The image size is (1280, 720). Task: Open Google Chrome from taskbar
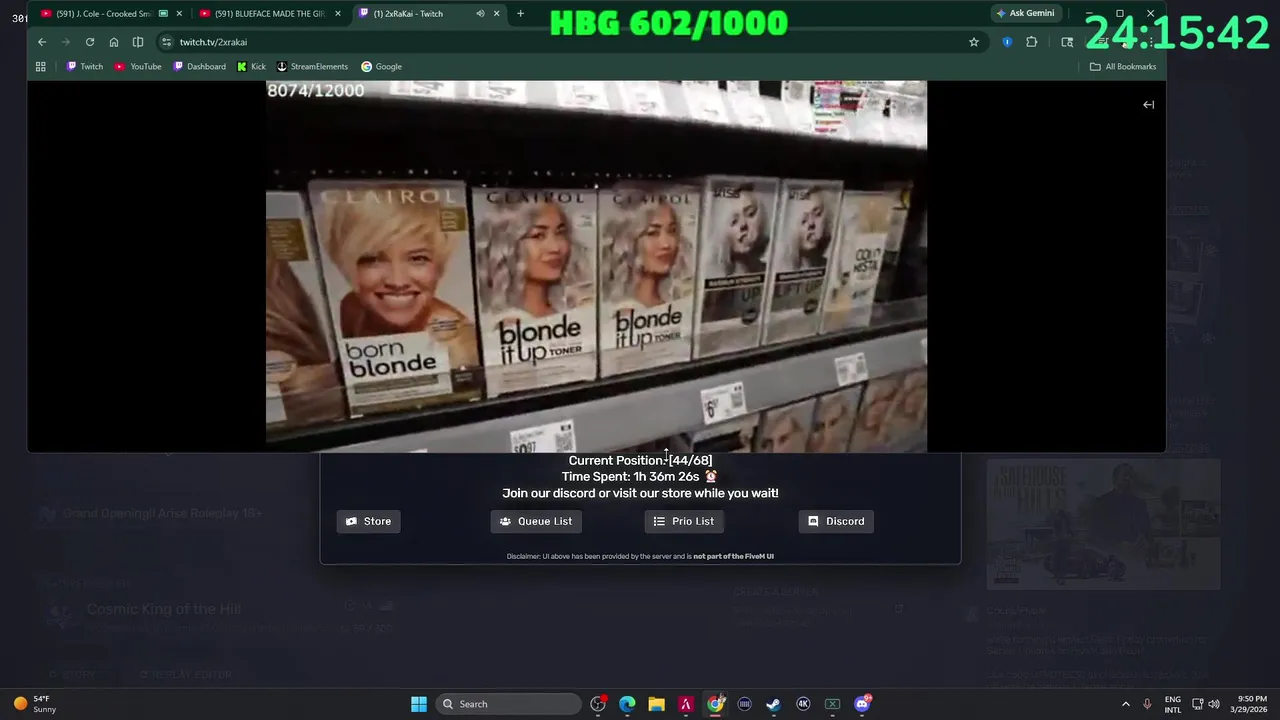click(x=715, y=704)
